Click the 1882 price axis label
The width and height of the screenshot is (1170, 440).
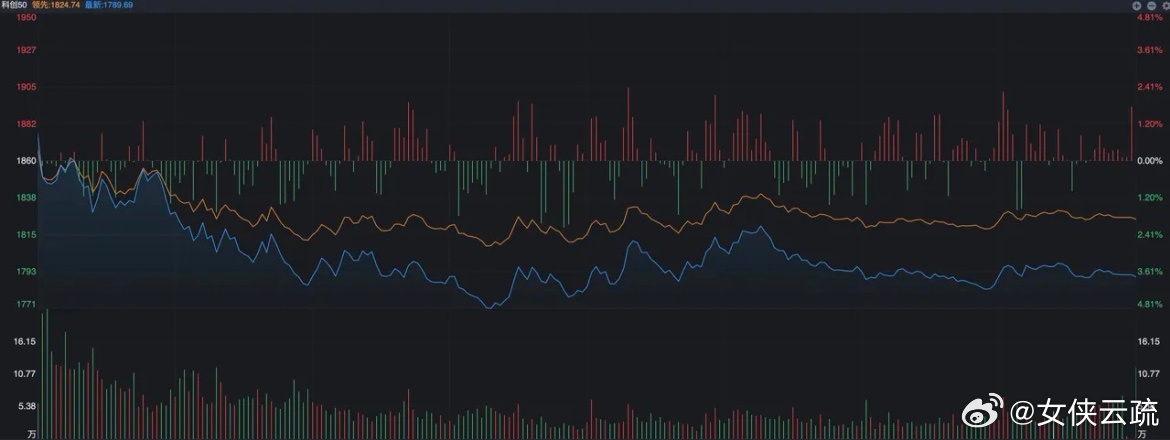click(26, 124)
